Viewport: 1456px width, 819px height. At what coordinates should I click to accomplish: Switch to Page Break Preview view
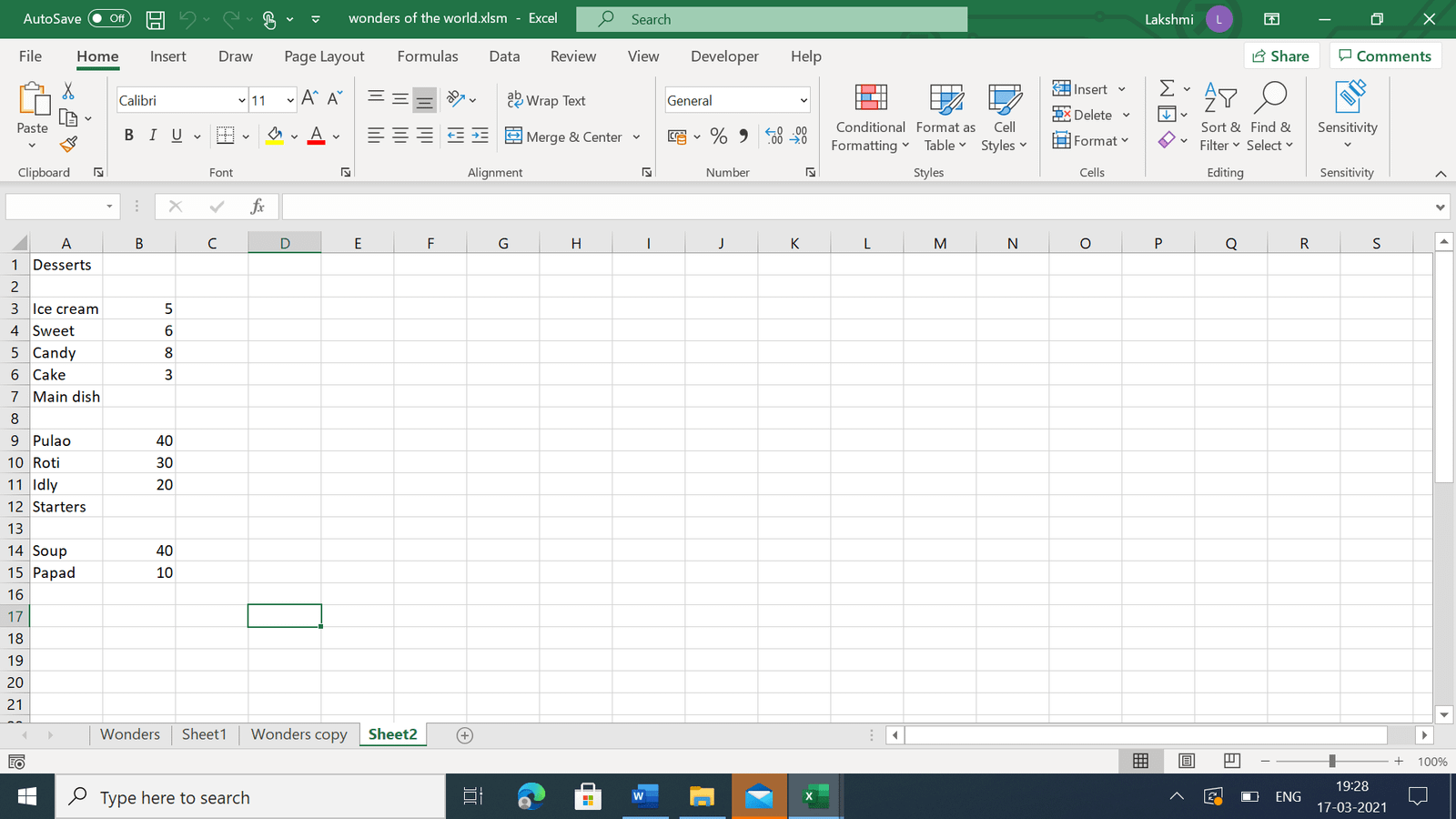pos(1232,761)
